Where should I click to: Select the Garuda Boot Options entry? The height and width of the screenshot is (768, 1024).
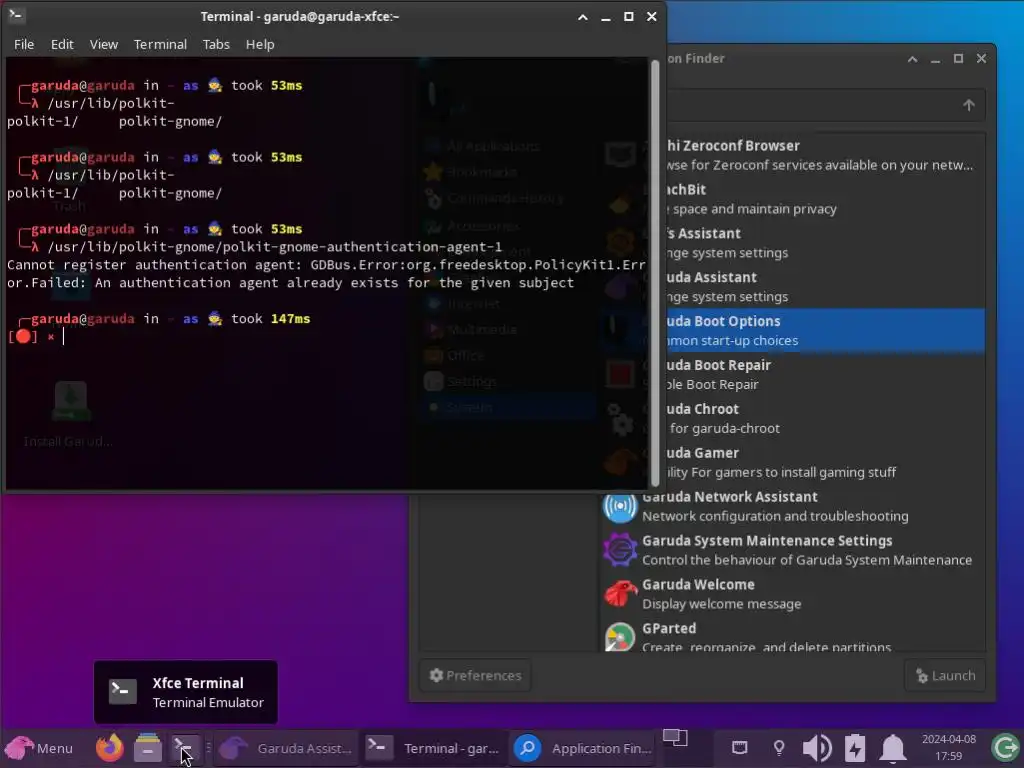click(x=825, y=330)
